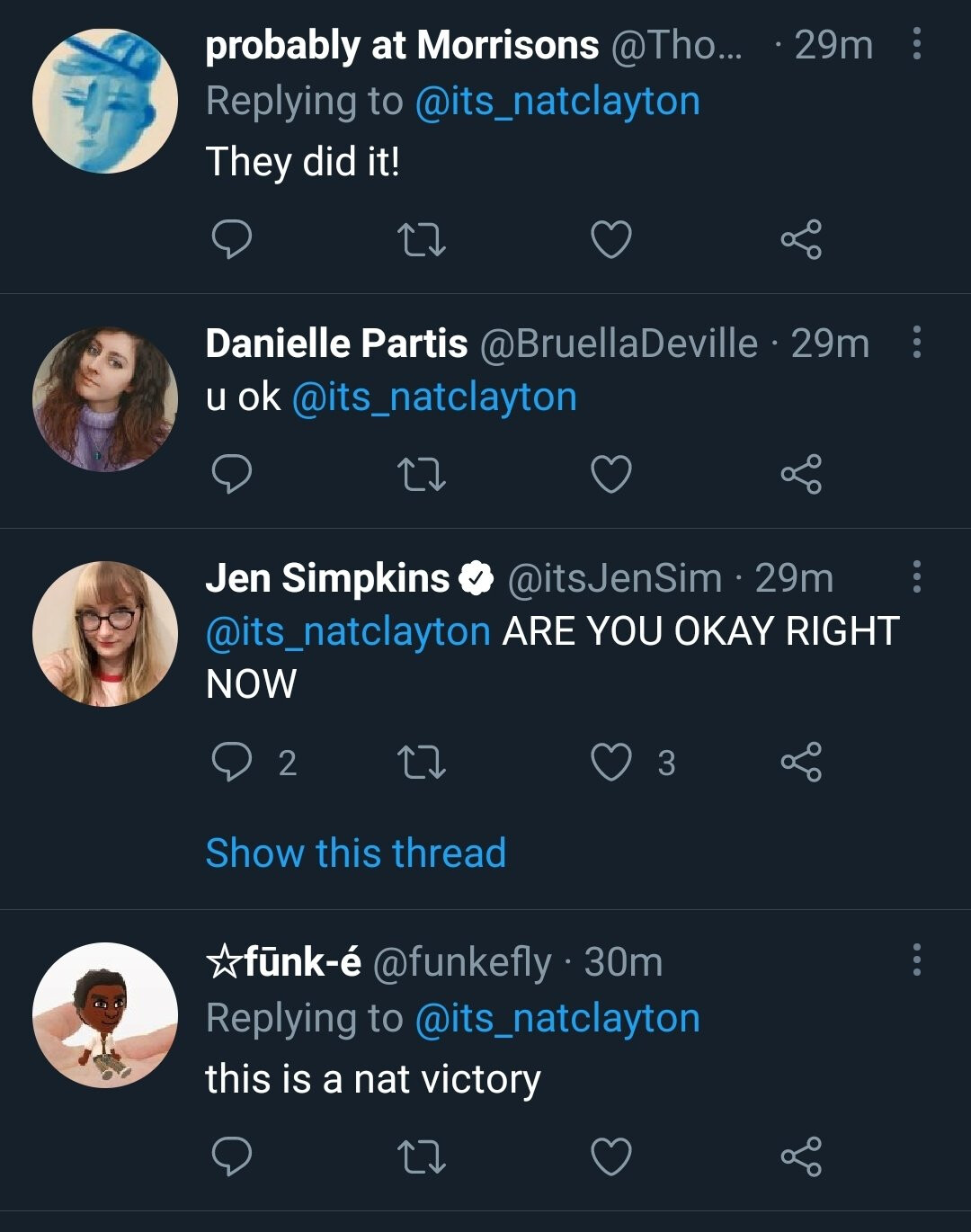View Danielle Partis's profile avatar
The height and width of the screenshot is (1232, 971).
click(x=105, y=399)
